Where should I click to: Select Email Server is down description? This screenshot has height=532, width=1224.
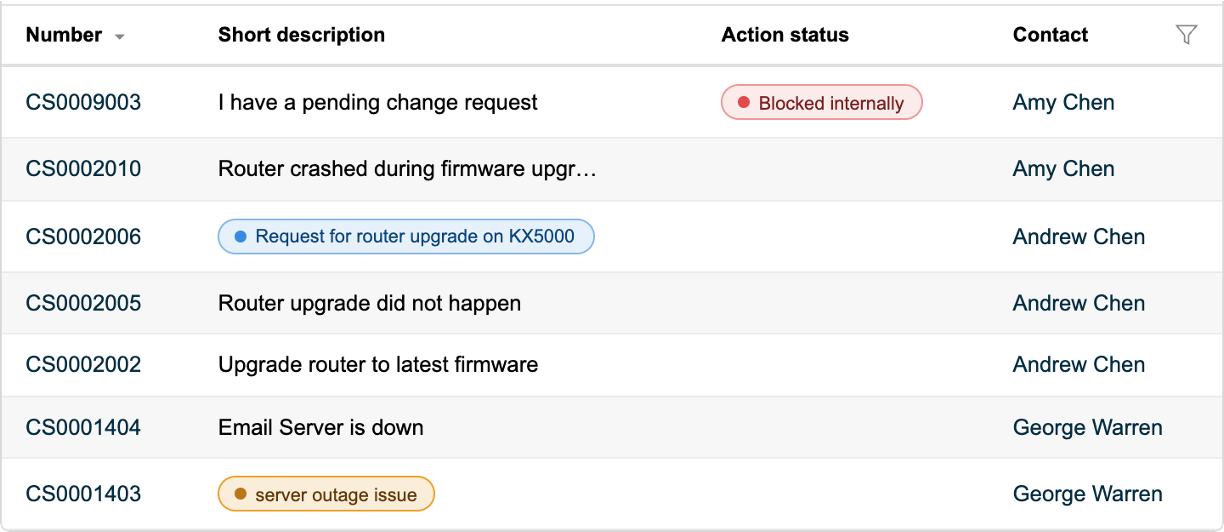(321, 428)
